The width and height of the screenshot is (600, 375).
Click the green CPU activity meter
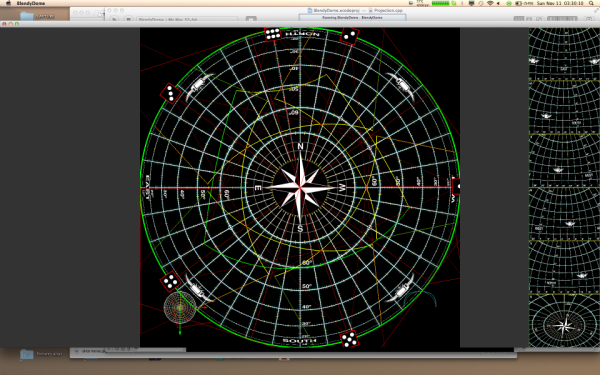click(440, 3)
